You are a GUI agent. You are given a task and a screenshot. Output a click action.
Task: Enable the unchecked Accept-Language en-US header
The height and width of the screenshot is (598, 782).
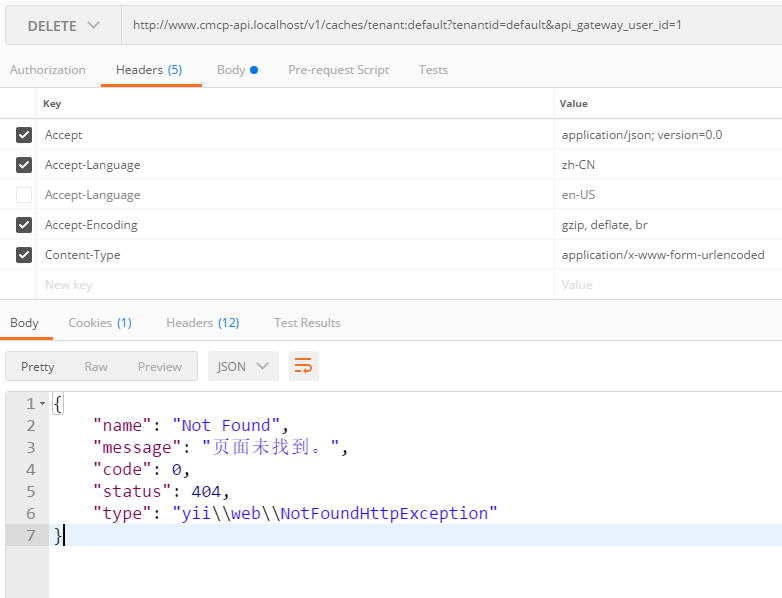pos(24,195)
